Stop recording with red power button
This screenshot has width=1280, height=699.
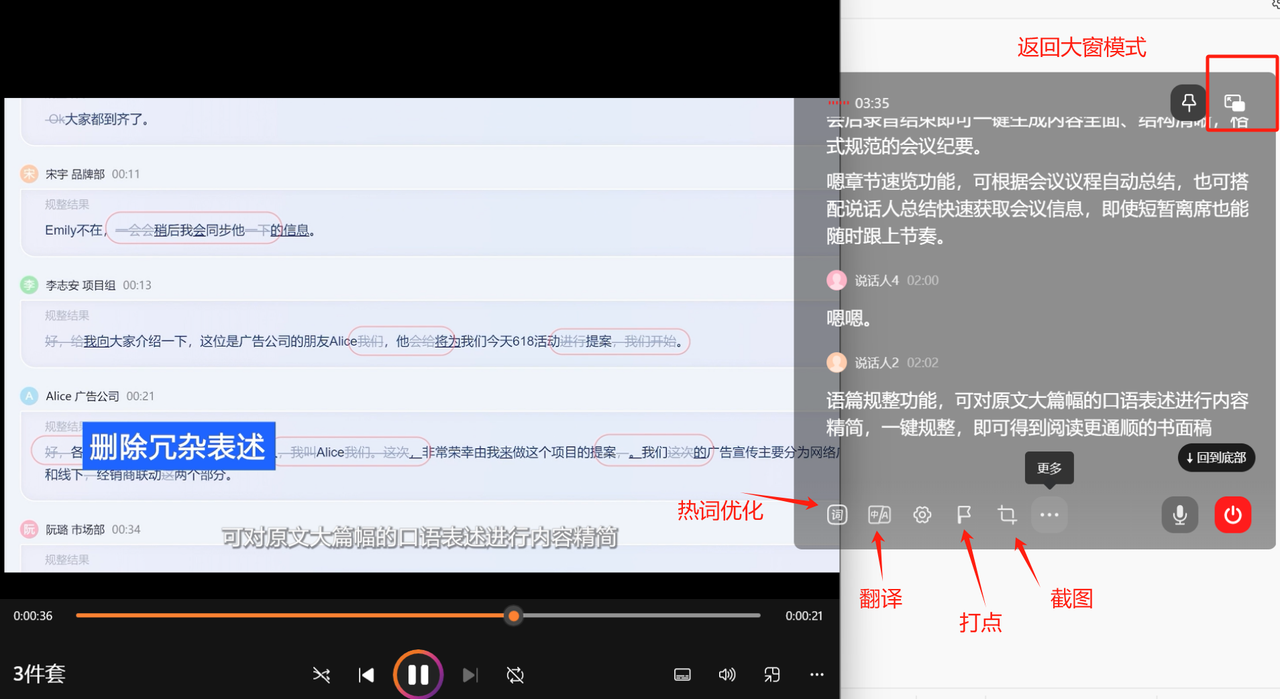point(1233,515)
